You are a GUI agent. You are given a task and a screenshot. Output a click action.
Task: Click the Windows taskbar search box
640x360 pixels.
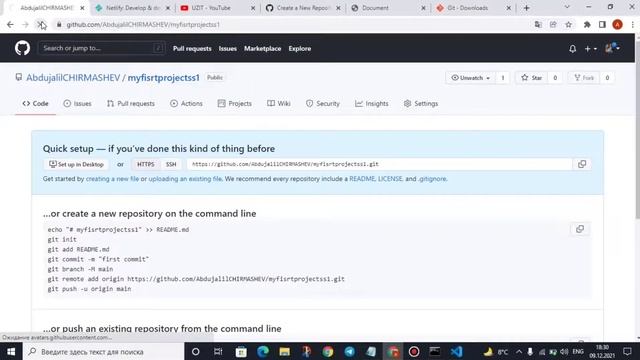click(104, 351)
